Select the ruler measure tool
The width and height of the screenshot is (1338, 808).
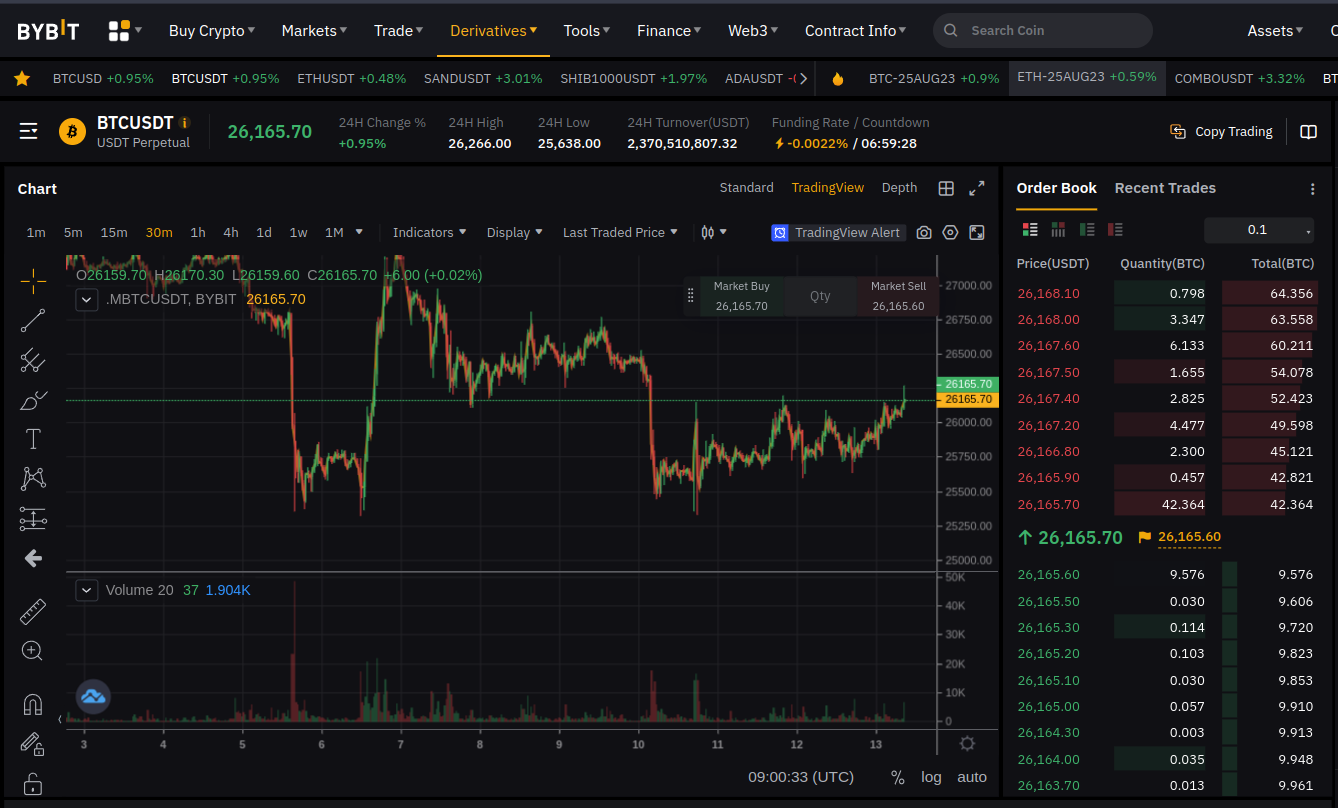tap(33, 611)
